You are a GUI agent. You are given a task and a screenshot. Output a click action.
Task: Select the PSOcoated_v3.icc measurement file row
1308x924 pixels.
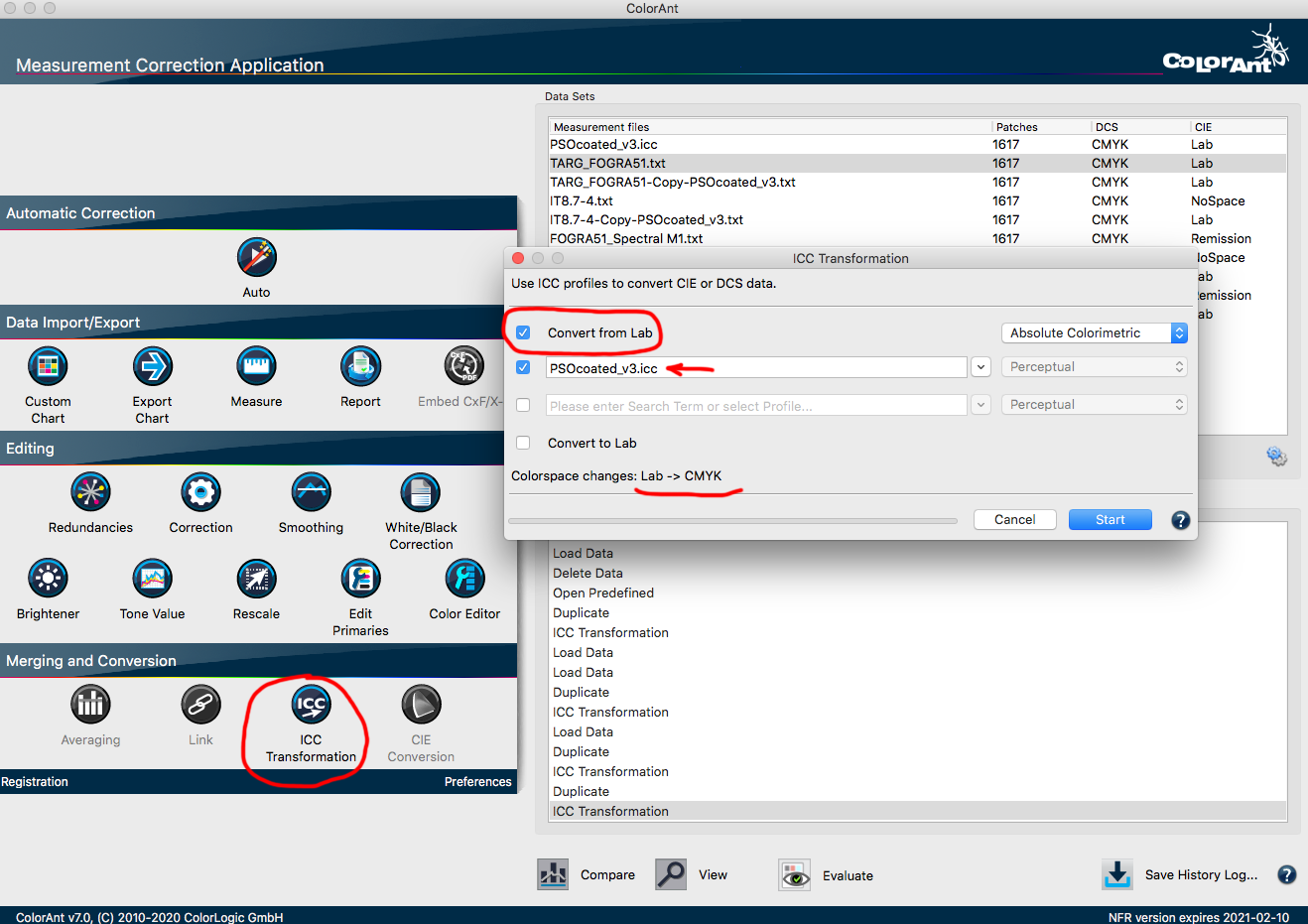point(917,145)
